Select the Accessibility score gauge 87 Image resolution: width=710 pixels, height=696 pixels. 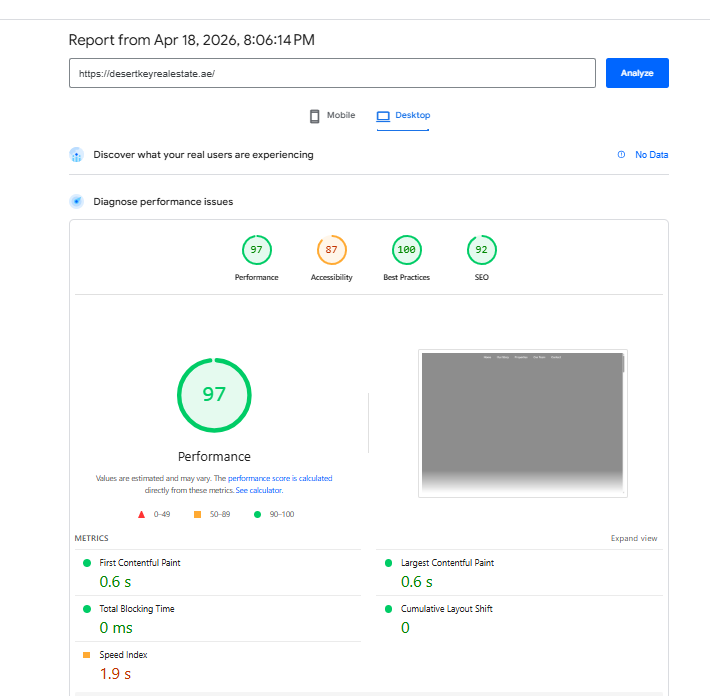(x=332, y=250)
